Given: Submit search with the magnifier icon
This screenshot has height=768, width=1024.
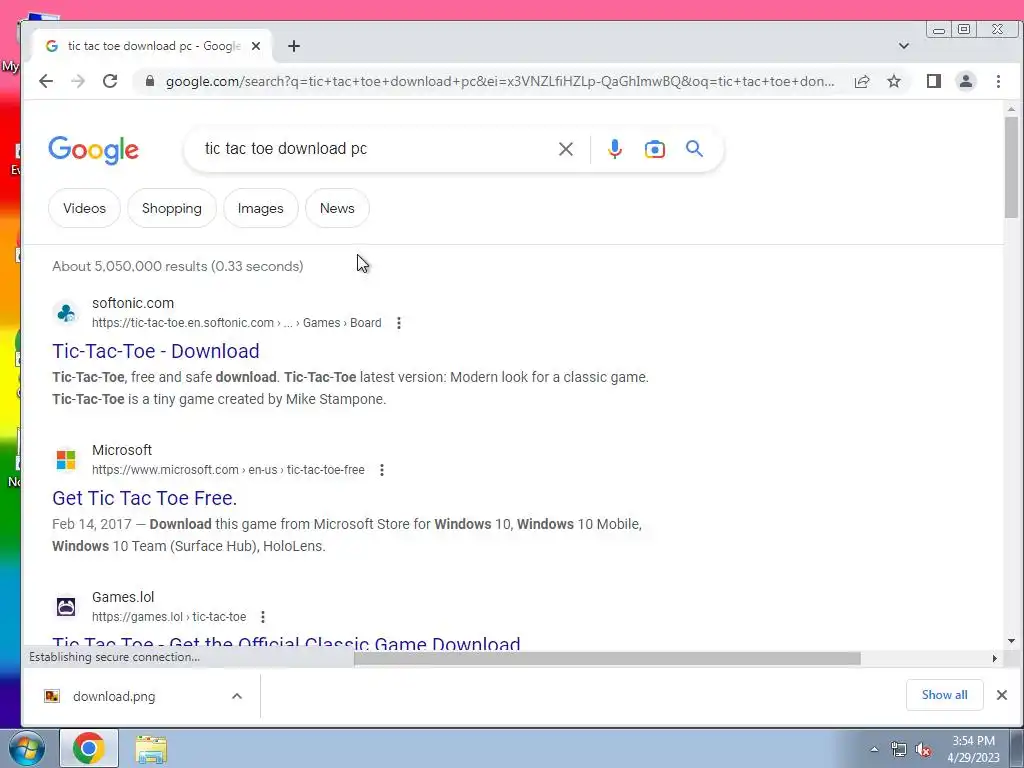Looking at the screenshot, I should [694, 149].
